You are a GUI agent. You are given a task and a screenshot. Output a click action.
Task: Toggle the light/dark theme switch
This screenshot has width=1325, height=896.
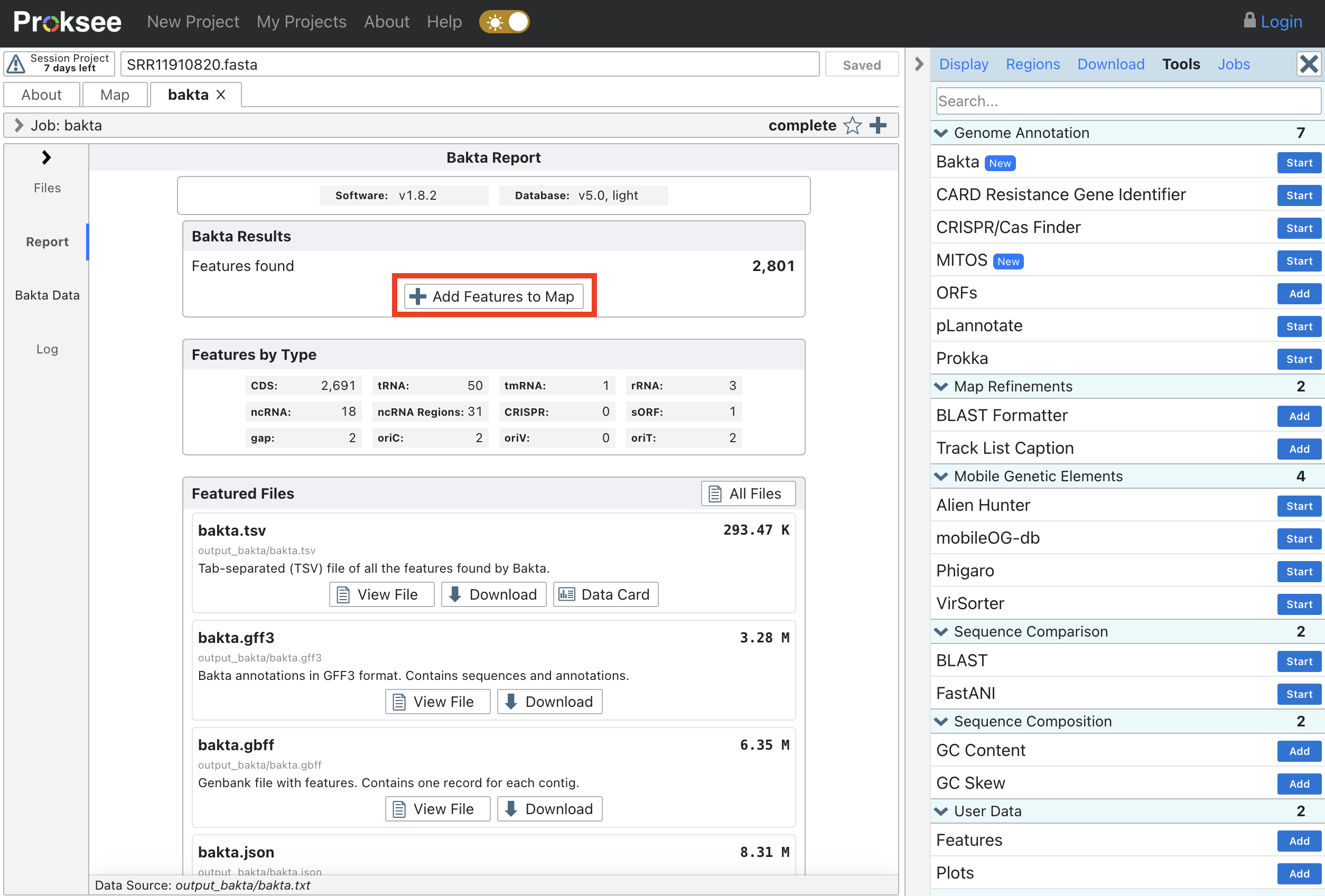tap(505, 22)
